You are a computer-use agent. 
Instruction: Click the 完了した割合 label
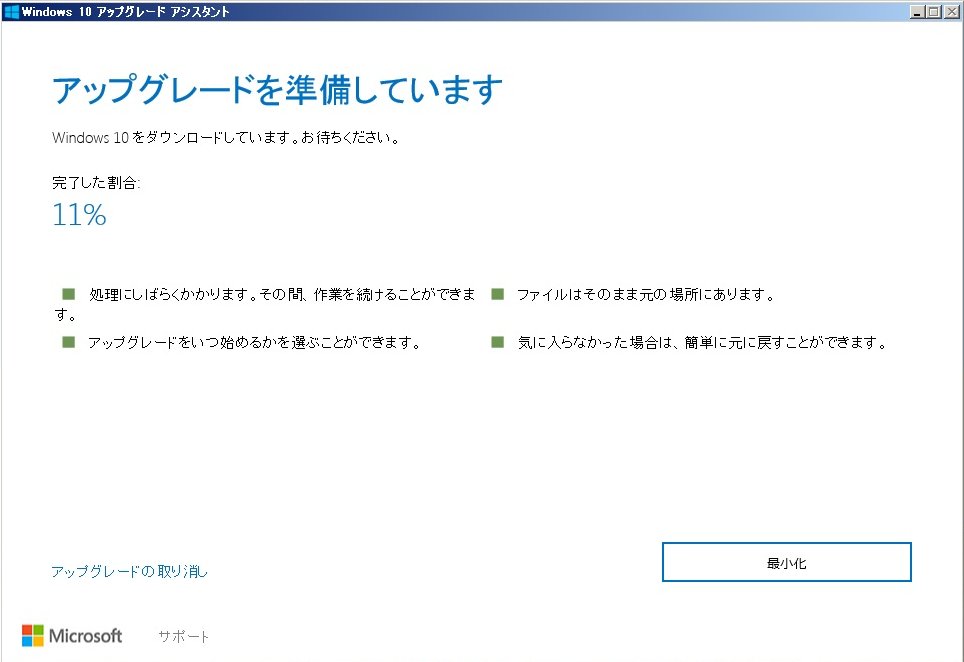tap(96, 183)
